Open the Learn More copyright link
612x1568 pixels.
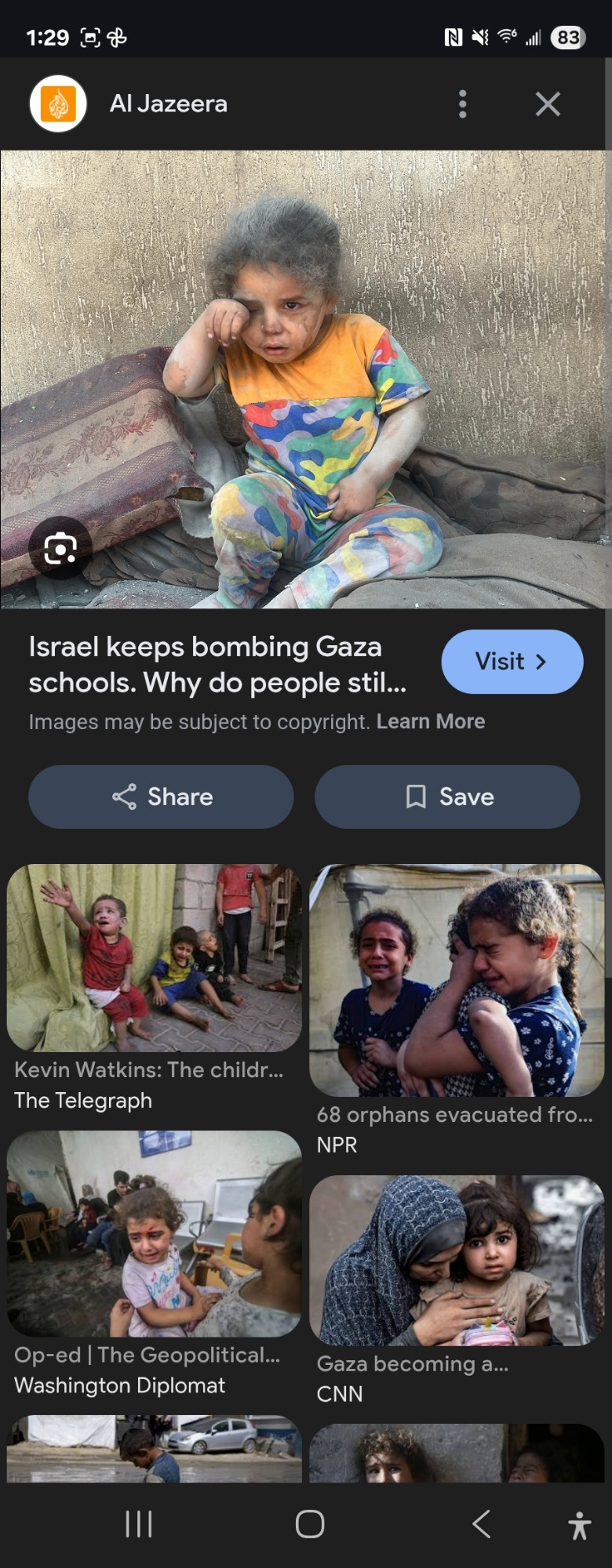431,721
